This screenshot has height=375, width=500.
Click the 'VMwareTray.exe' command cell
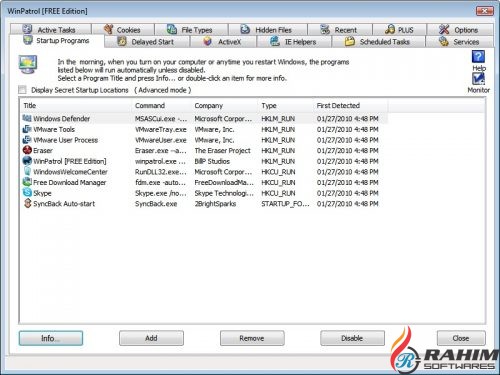[x=161, y=129]
